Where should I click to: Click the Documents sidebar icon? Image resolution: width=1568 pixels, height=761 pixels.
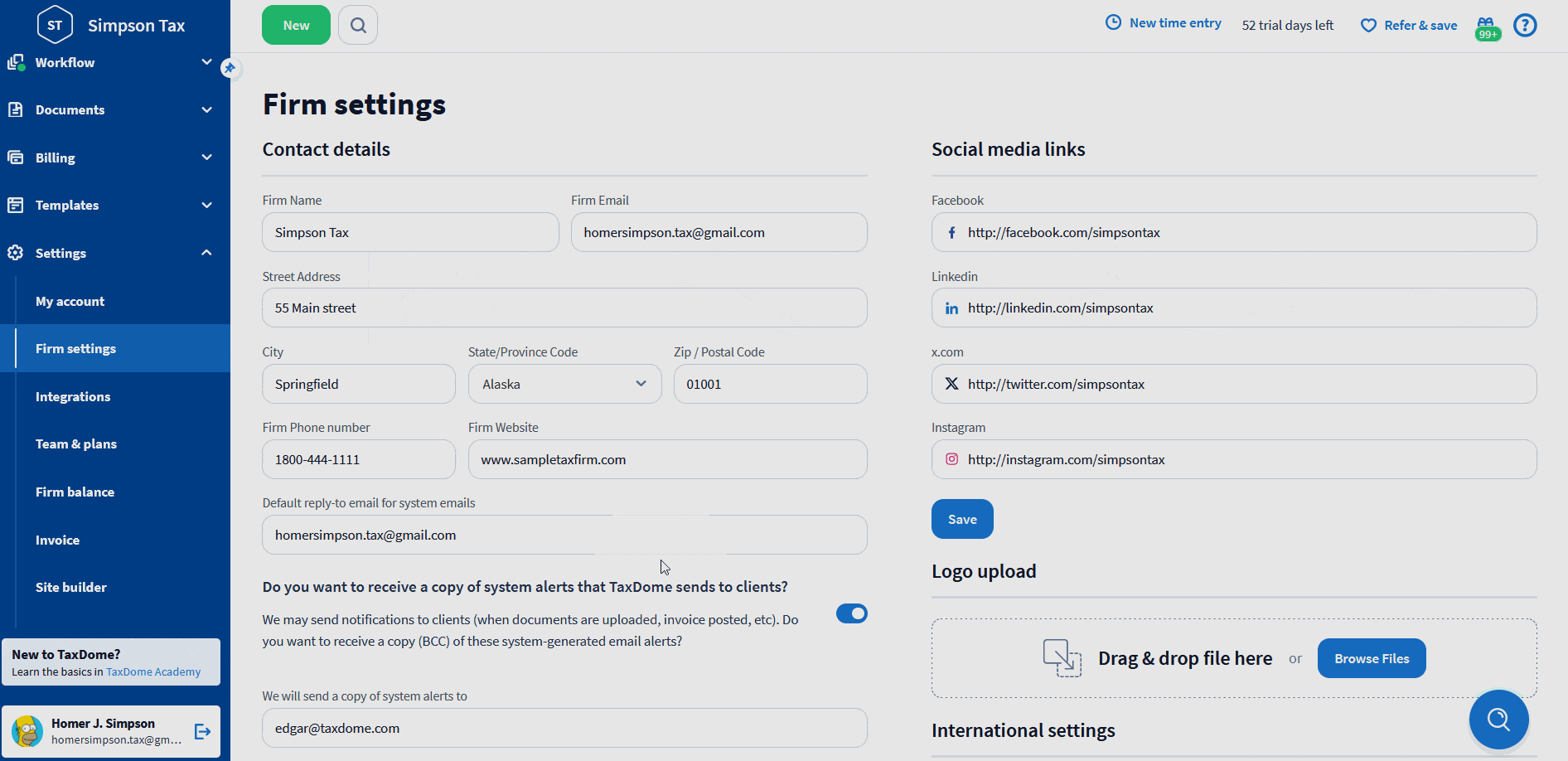point(15,109)
